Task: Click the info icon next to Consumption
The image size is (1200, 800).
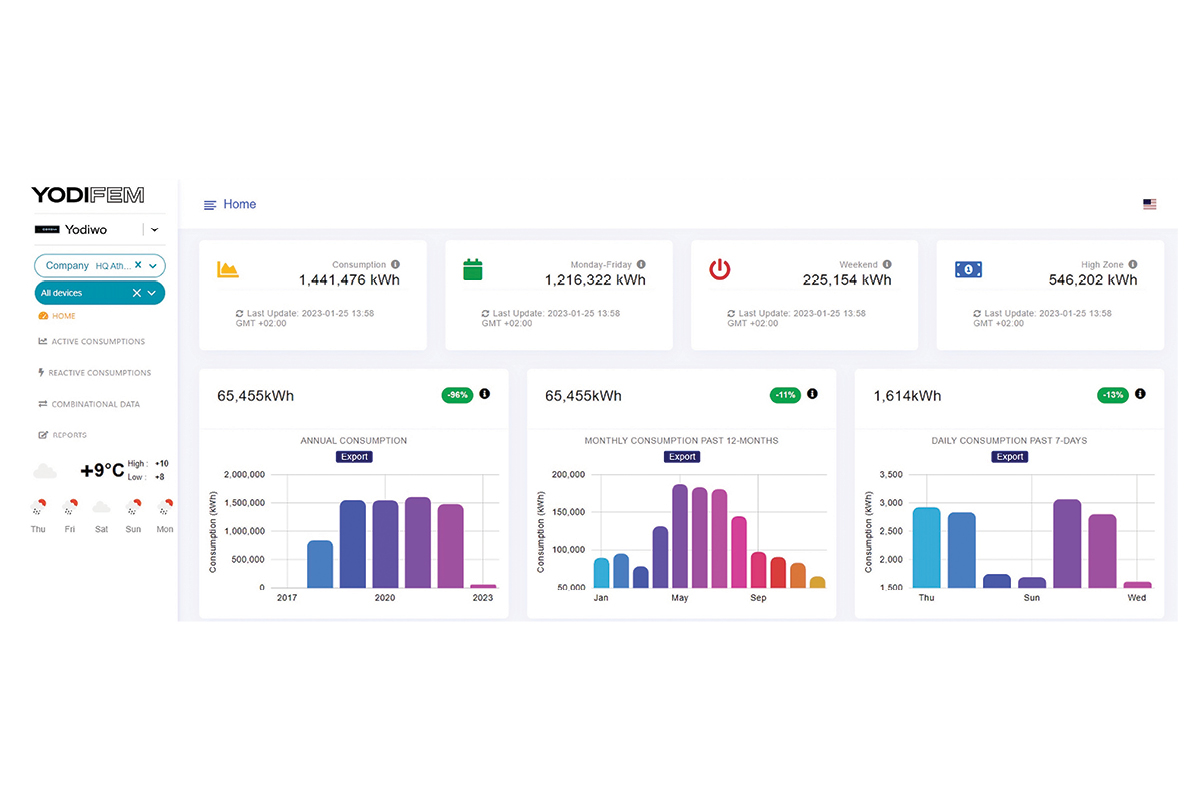Action: tap(395, 265)
